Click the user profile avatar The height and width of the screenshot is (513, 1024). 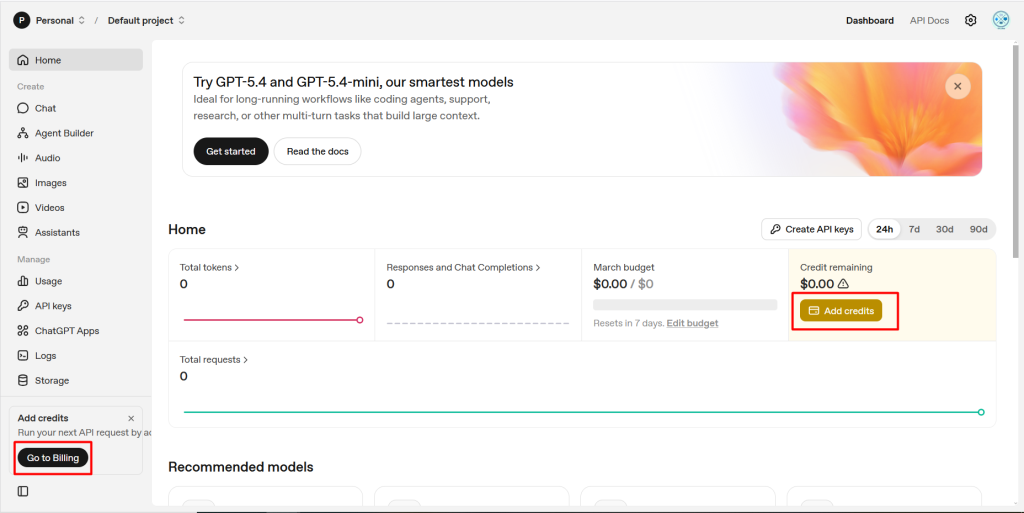pyautogui.click(x=1000, y=20)
